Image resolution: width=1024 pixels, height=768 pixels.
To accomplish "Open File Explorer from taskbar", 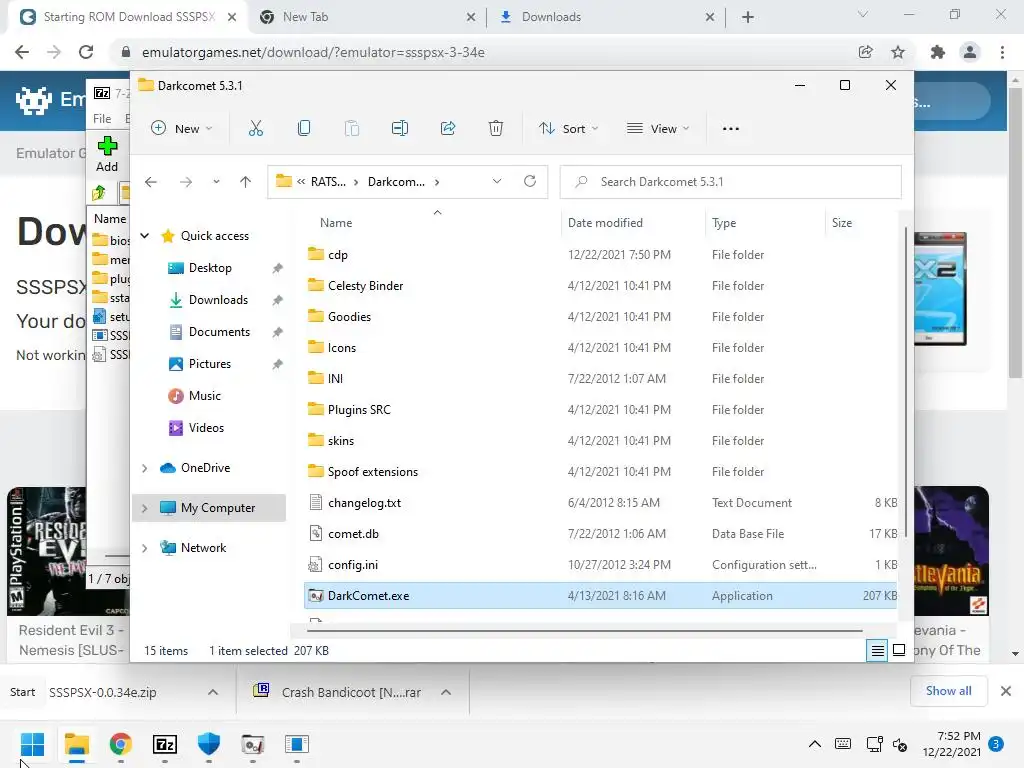I will click(76, 744).
